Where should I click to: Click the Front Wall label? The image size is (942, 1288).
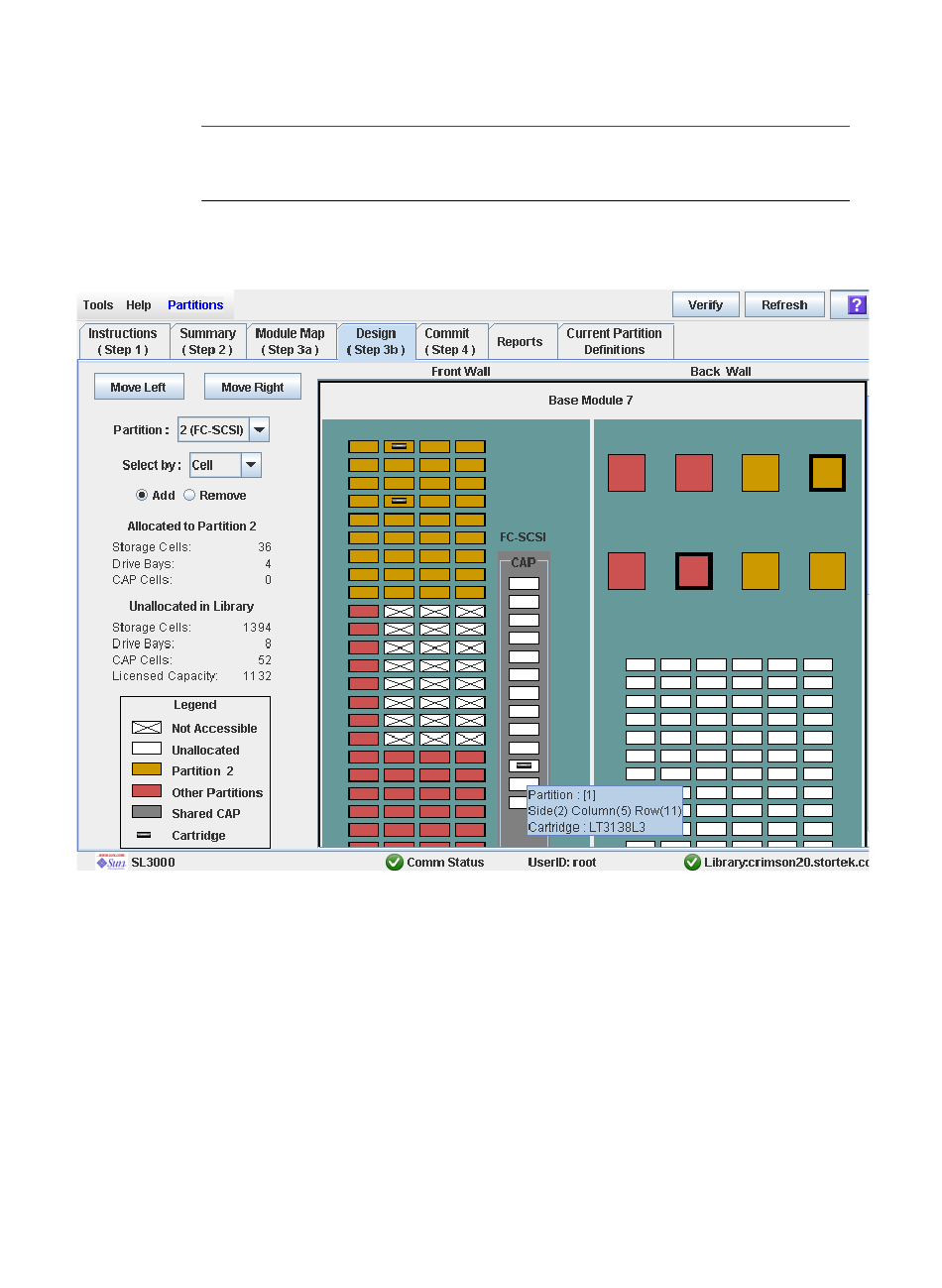click(x=461, y=372)
